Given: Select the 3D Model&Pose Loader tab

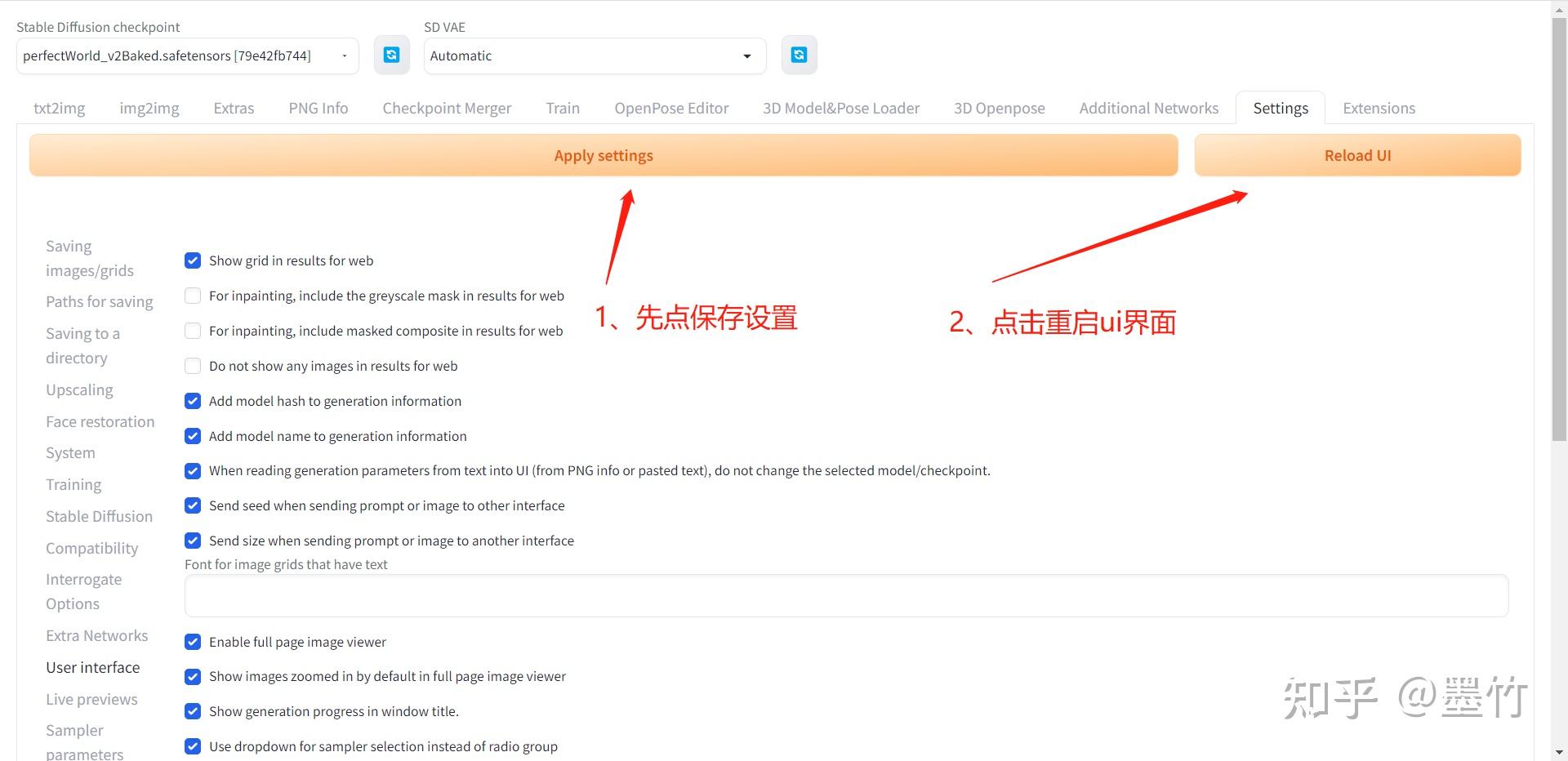Looking at the screenshot, I should 841,108.
